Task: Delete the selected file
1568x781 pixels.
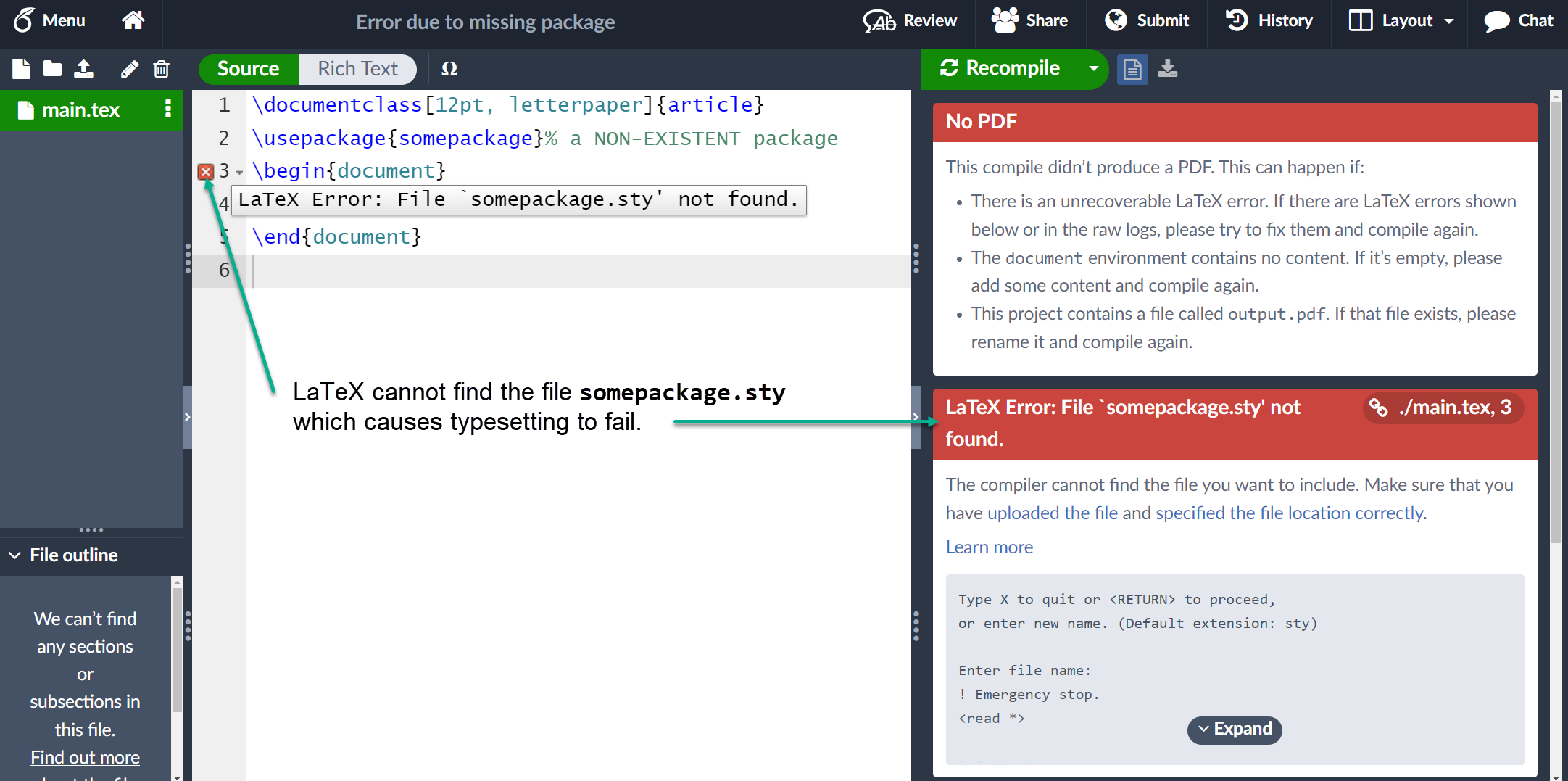Action: coord(161,69)
